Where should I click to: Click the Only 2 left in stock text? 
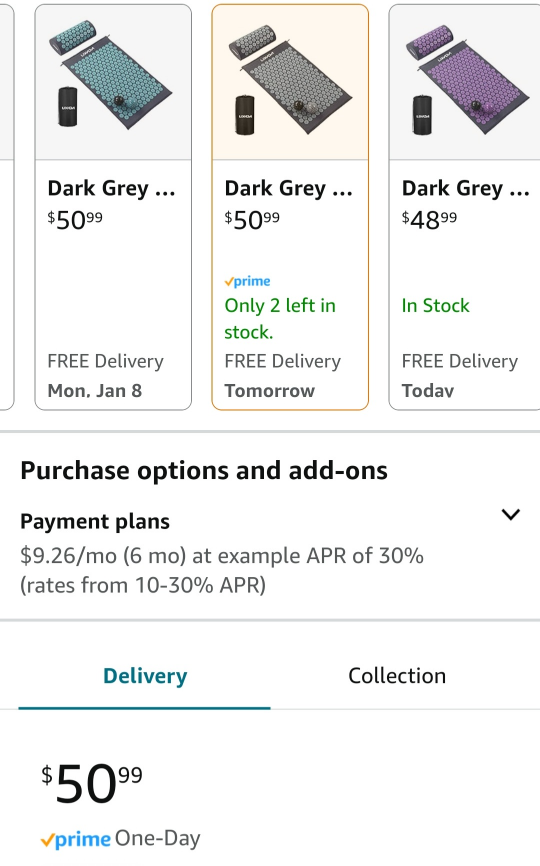280,319
